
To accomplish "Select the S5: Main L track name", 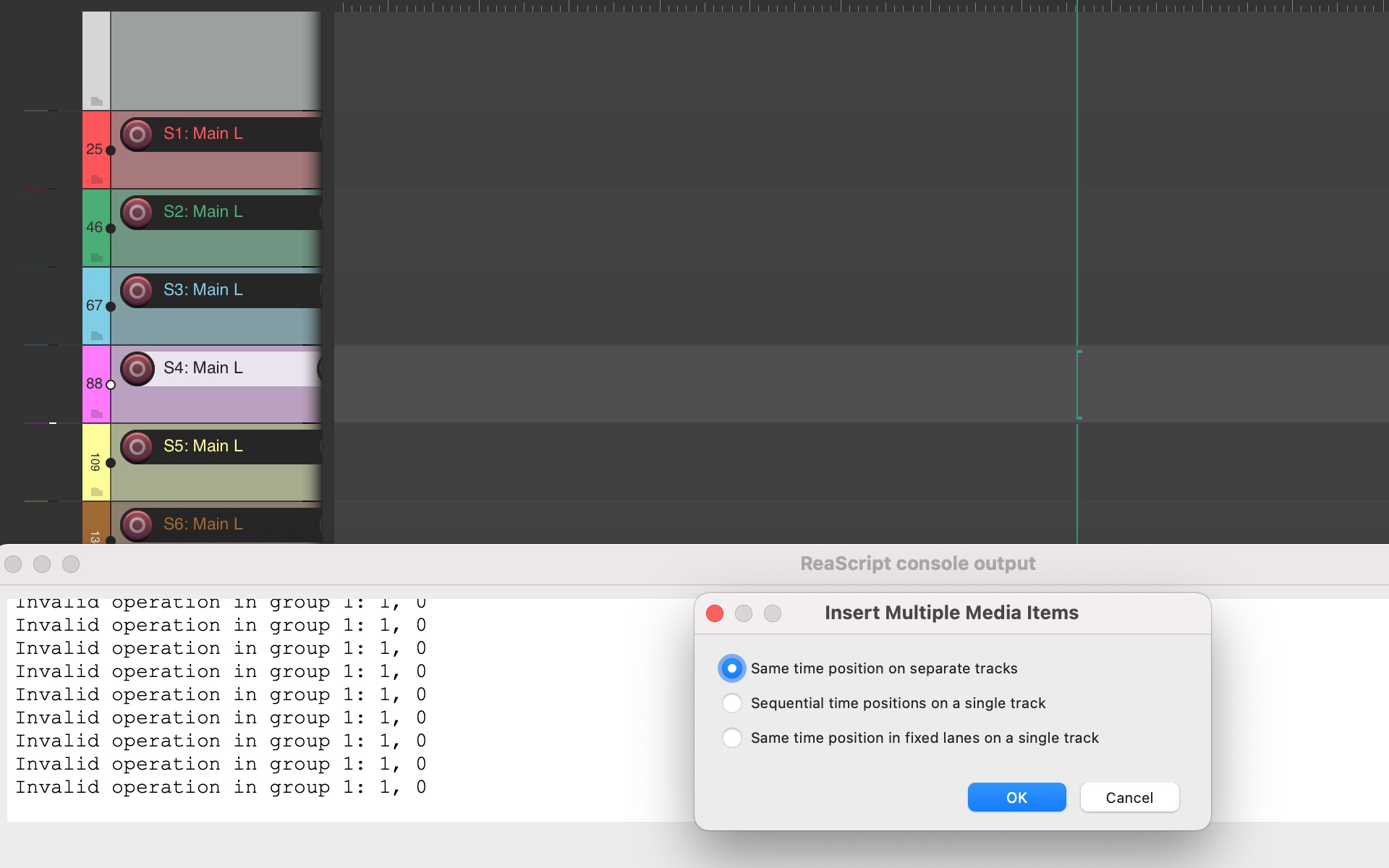I will (x=203, y=446).
